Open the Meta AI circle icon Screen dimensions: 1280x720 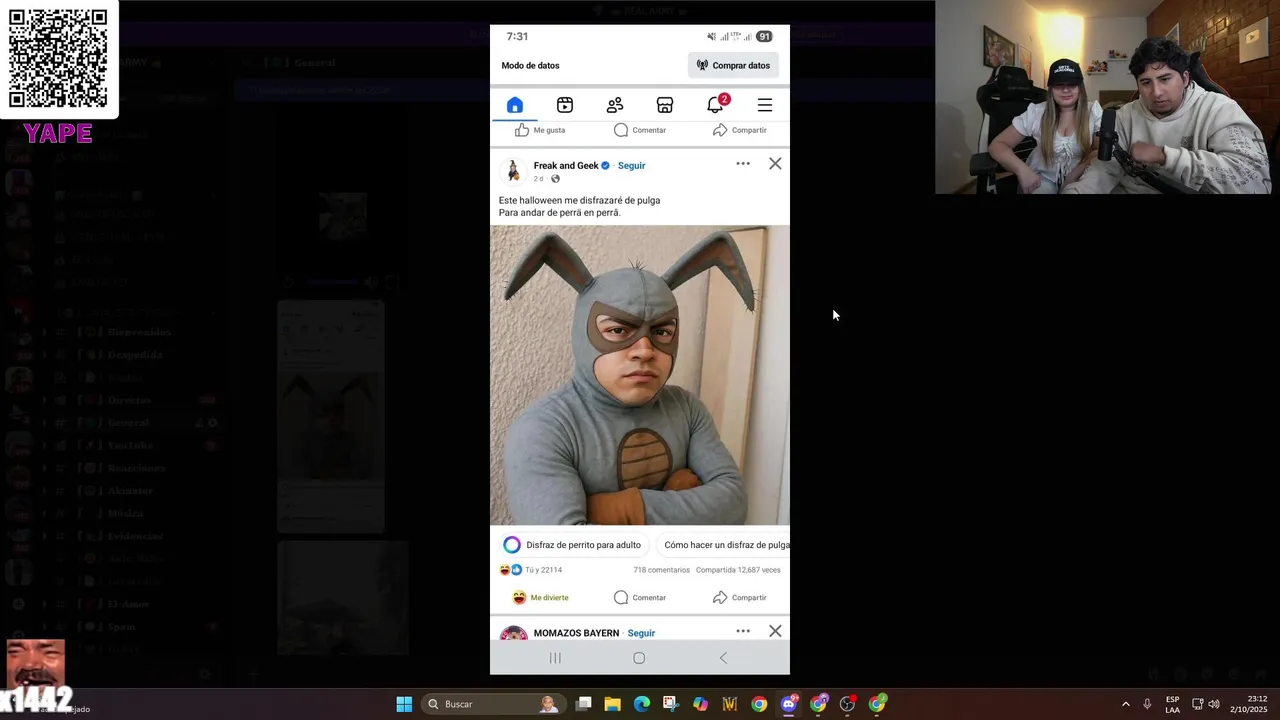point(512,545)
